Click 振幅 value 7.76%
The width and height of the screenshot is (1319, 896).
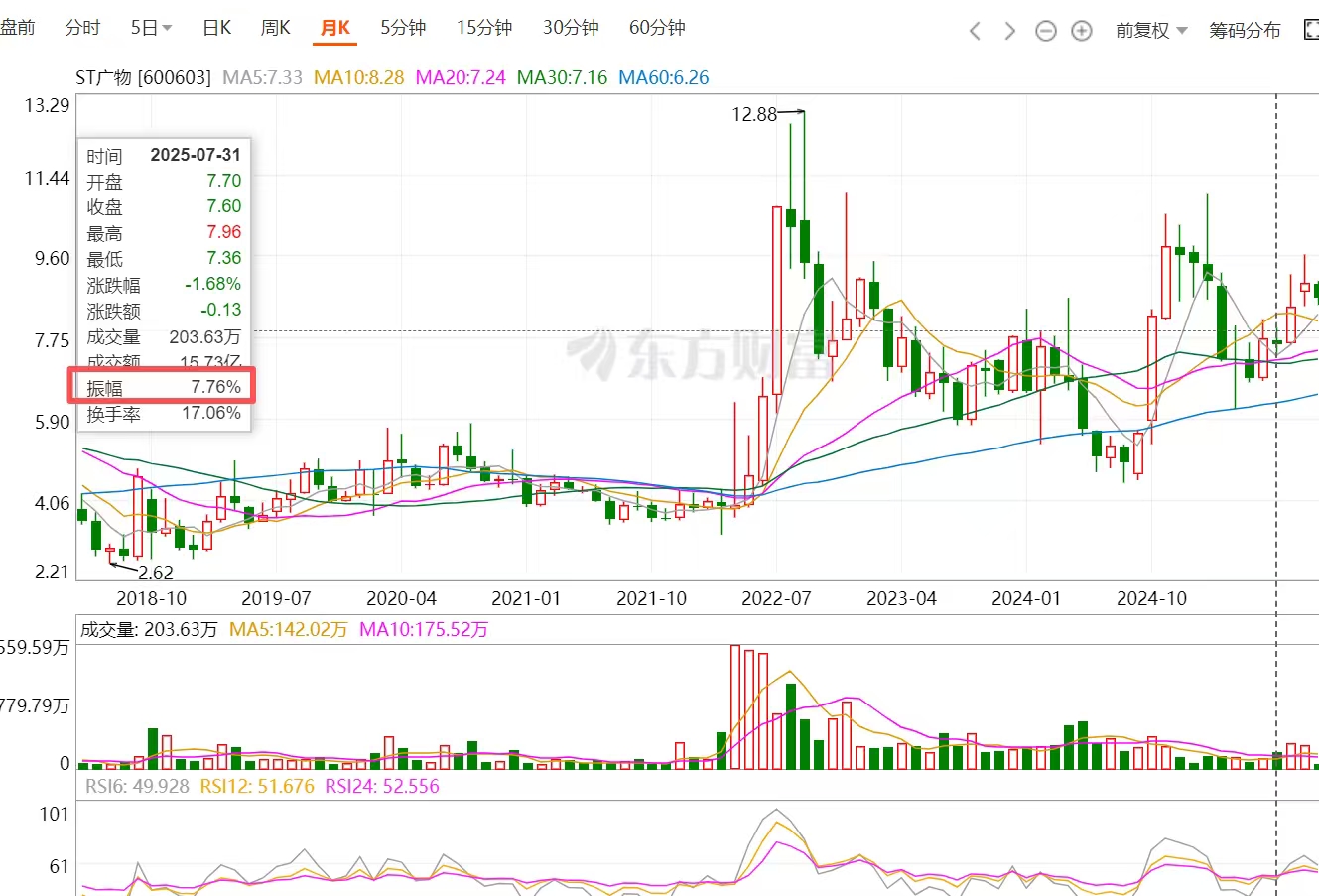[216, 387]
